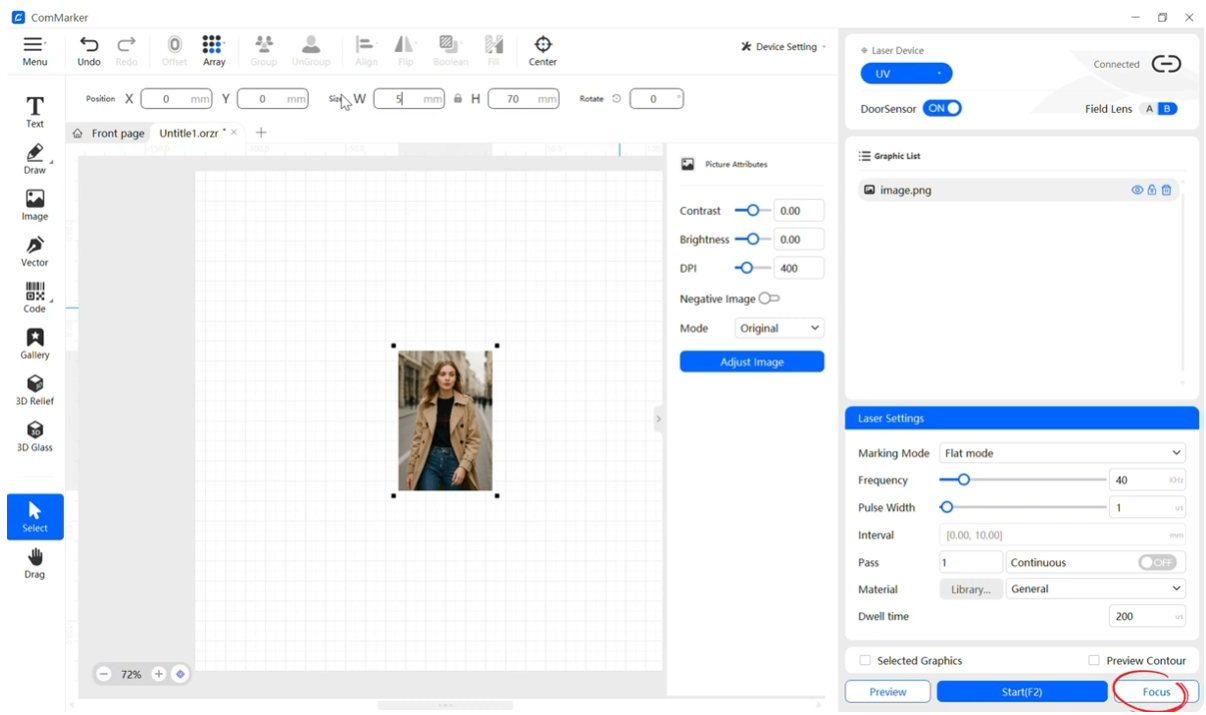Open the Menu hamburger button
The width and height of the screenshot is (1206, 715).
[x=35, y=50]
